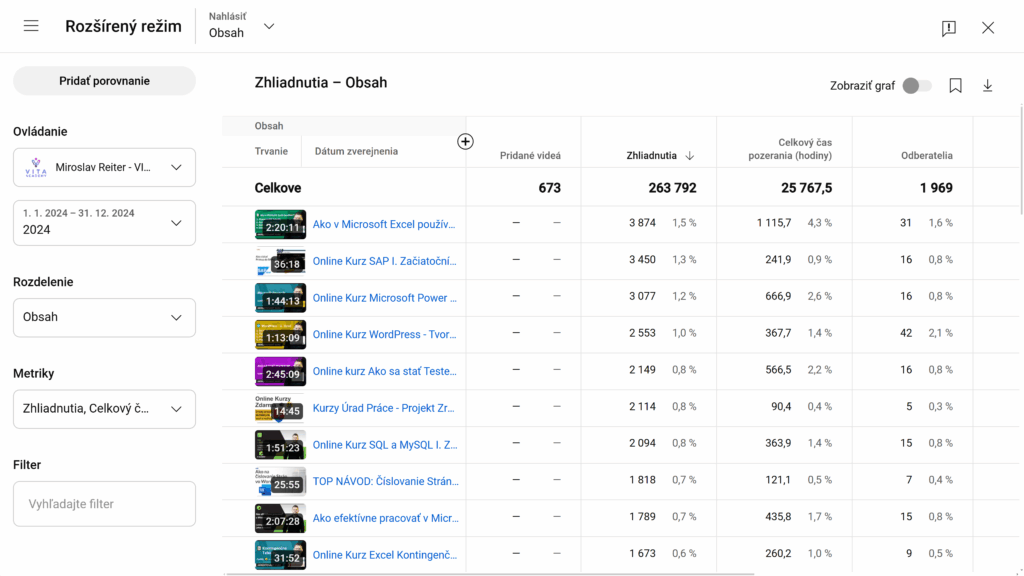The width and height of the screenshot is (1024, 576).
Task: Click the vertical scrollbar of the table
Action: pos(1021,160)
